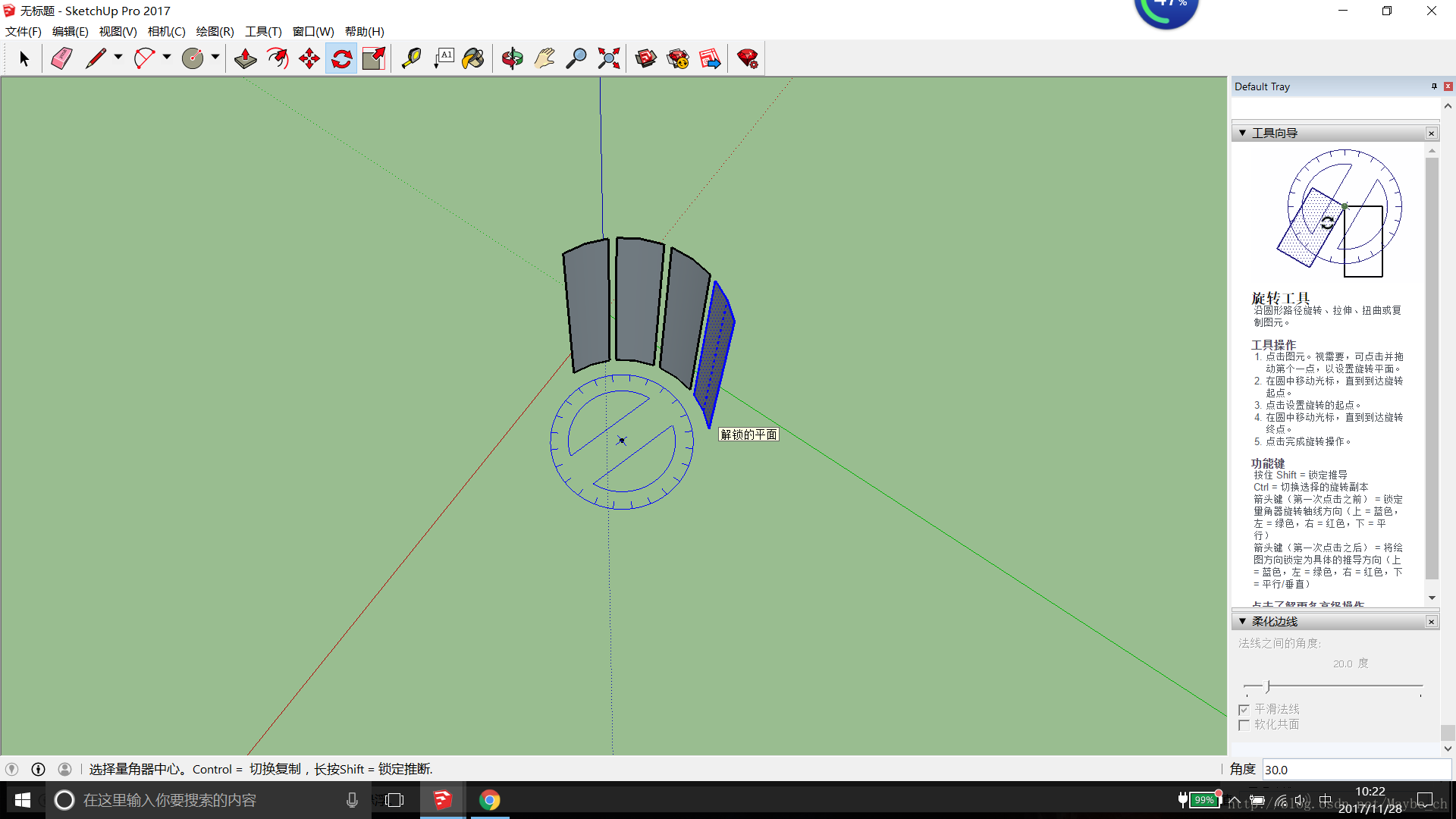Pin the Default Tray panel
Screen dimensions: 1456x819
tap(1434, 86)
